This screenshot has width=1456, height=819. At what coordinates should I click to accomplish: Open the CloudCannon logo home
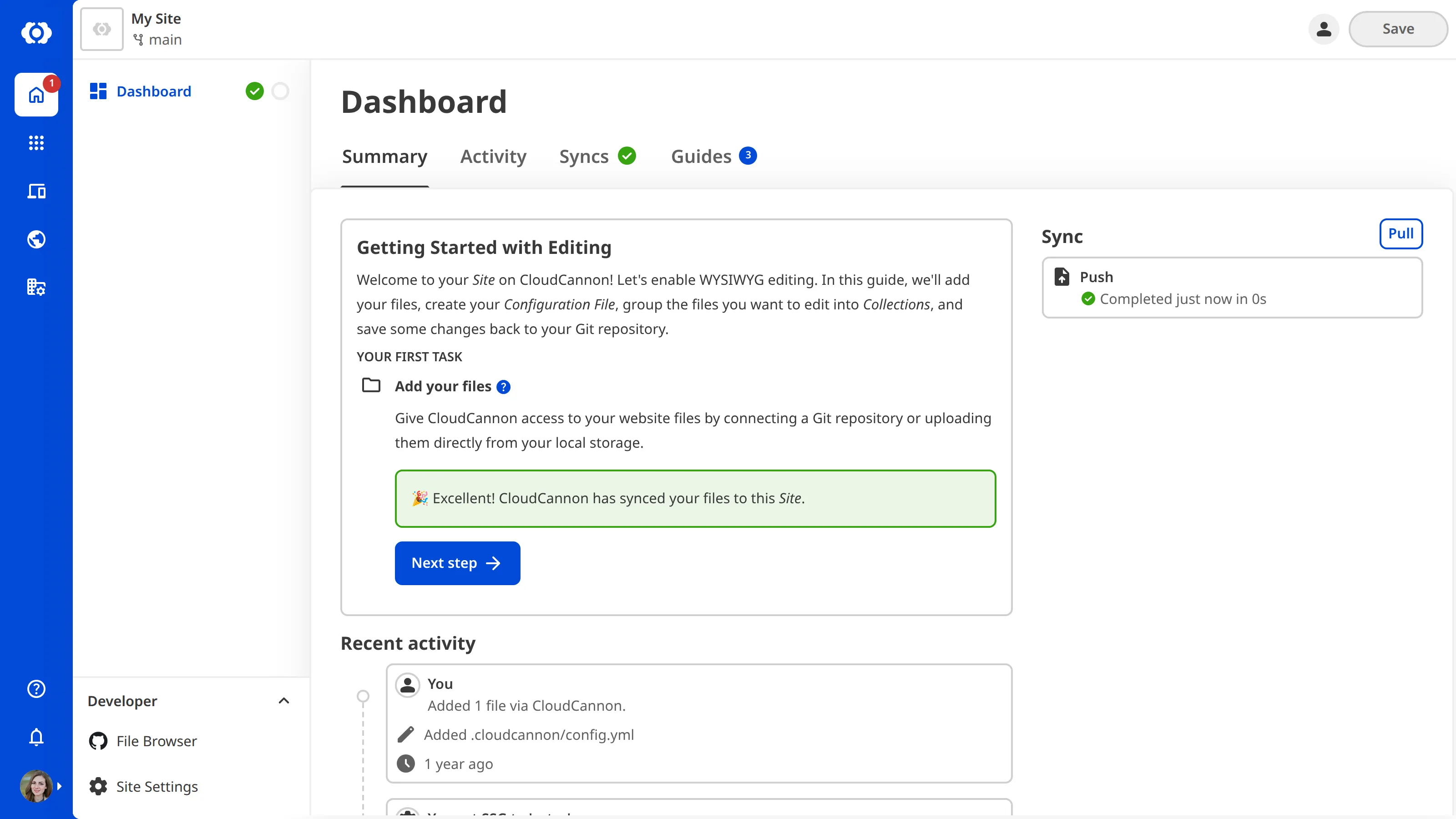pyautogui.click(x=36, y=32)
